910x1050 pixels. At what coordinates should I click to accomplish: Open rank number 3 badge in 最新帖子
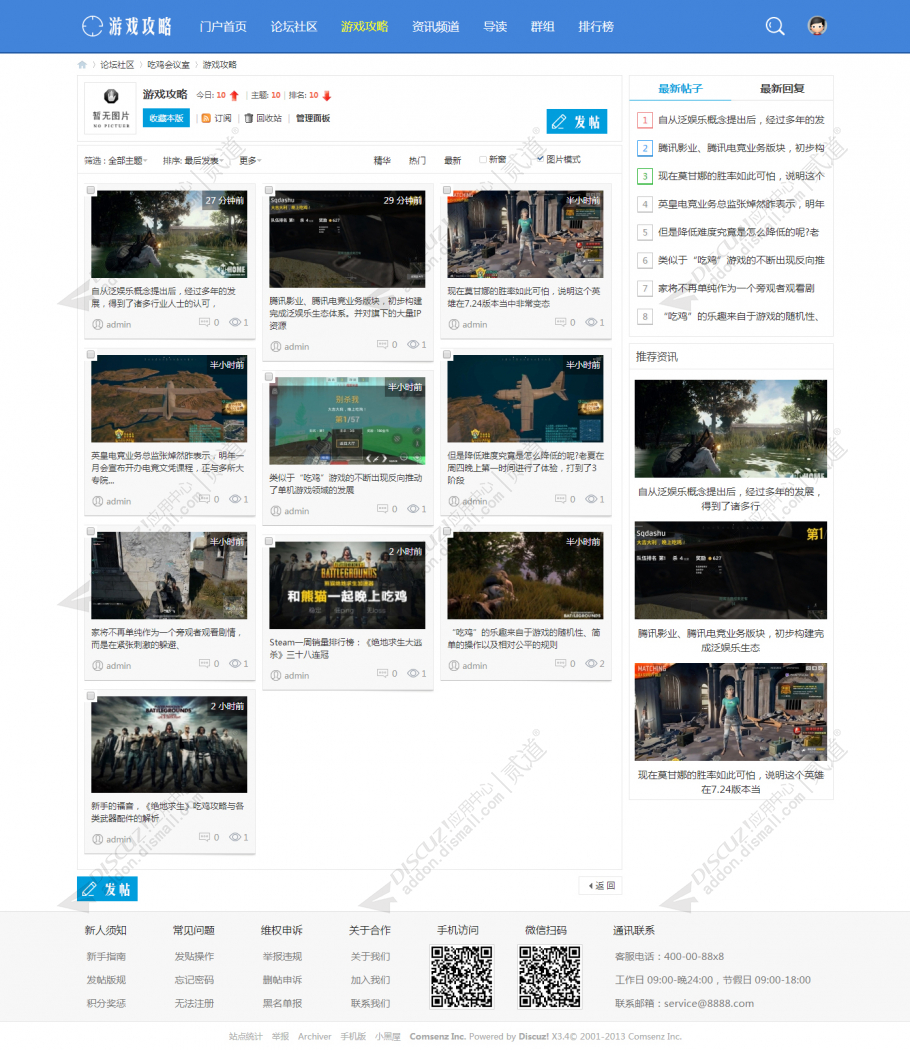point(644,176)
